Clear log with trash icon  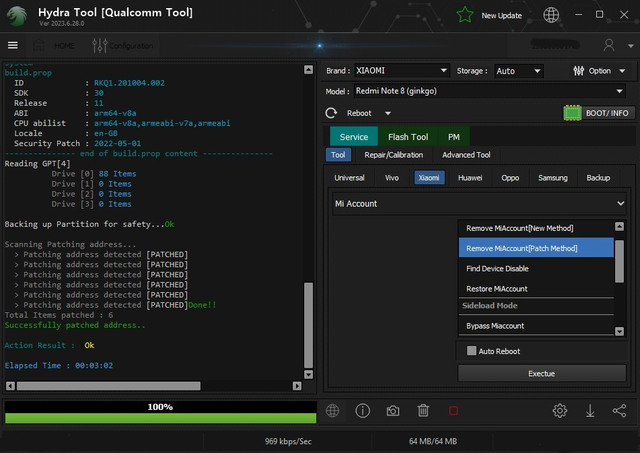click(x=423, y=411)
